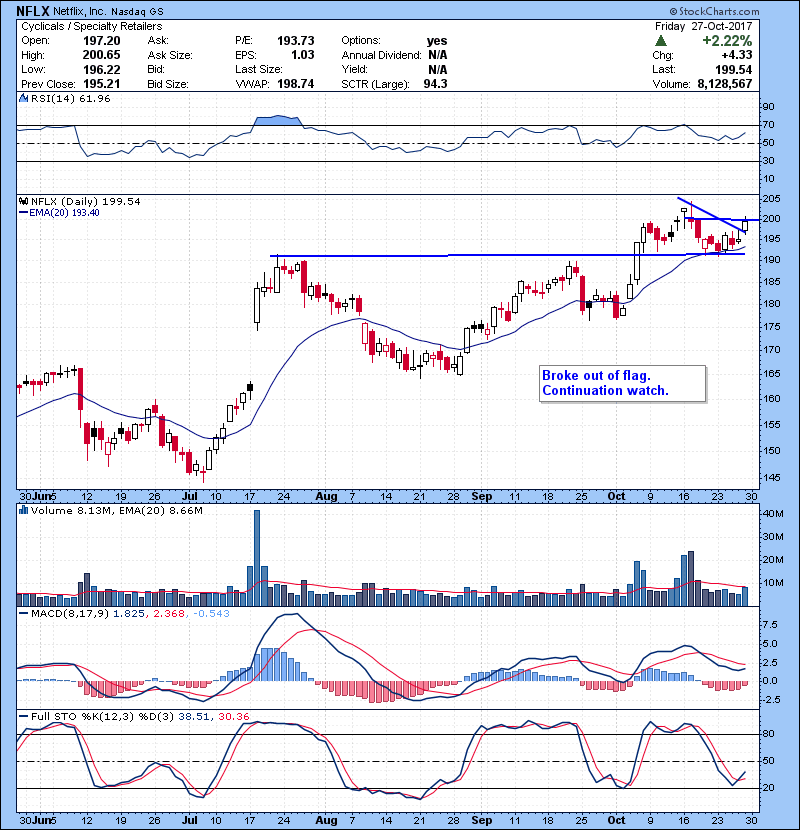The image size is (800, 830).
Task: Click the green up-triangle change icon
Action: (x=660, y=41)
